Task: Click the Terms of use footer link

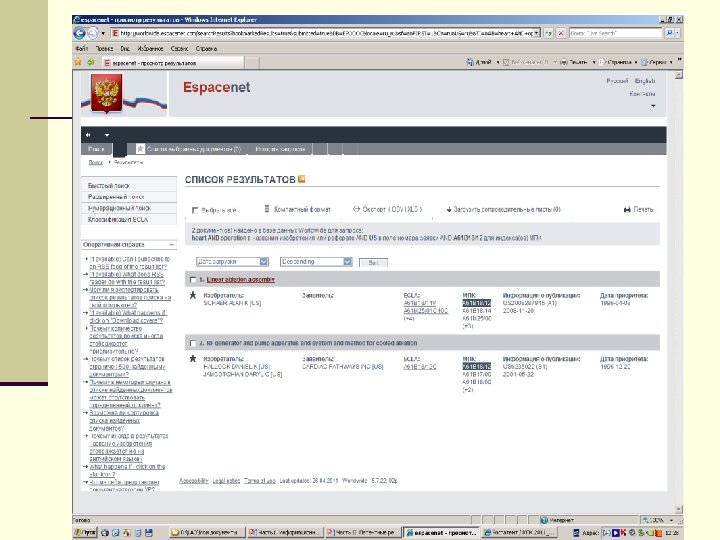Action: click(x=259, y=481)
